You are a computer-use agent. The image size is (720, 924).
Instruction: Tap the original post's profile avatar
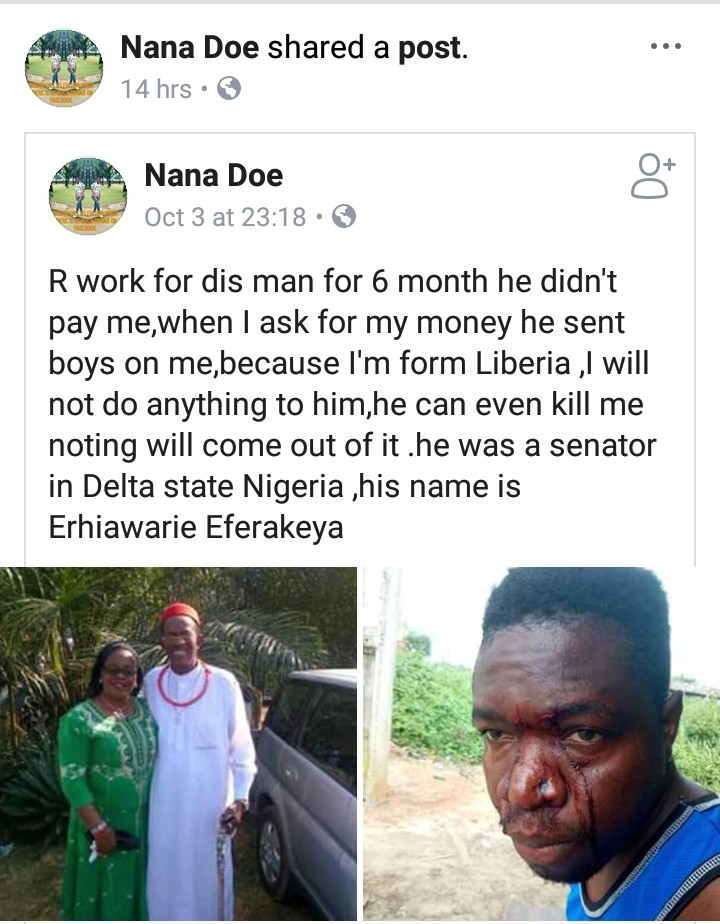88,195
